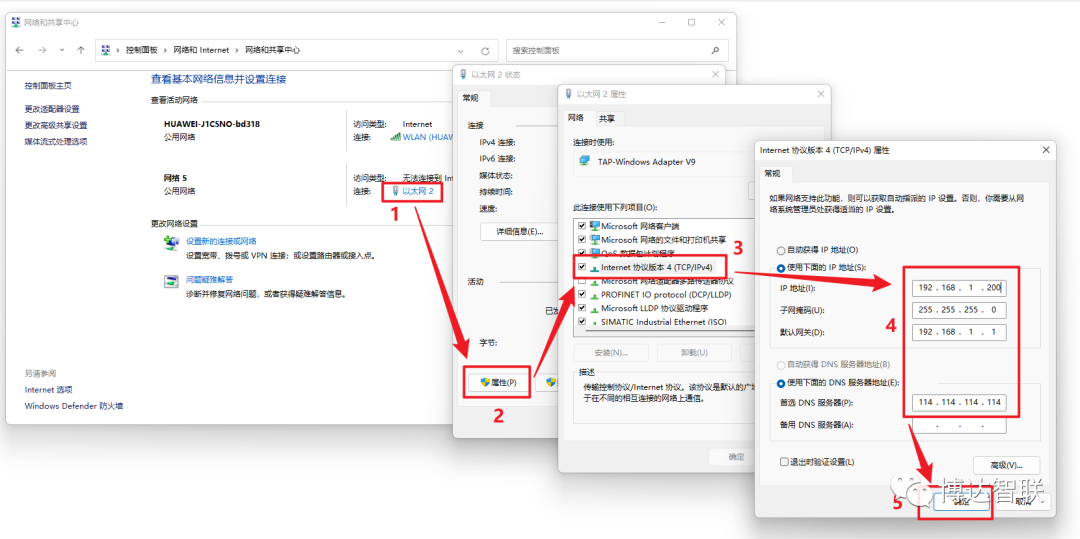The width and height of the screenshot is (1080, 539).
Task: Maximize the 网络和共享中心 window
Action: [x=691, y=22]
